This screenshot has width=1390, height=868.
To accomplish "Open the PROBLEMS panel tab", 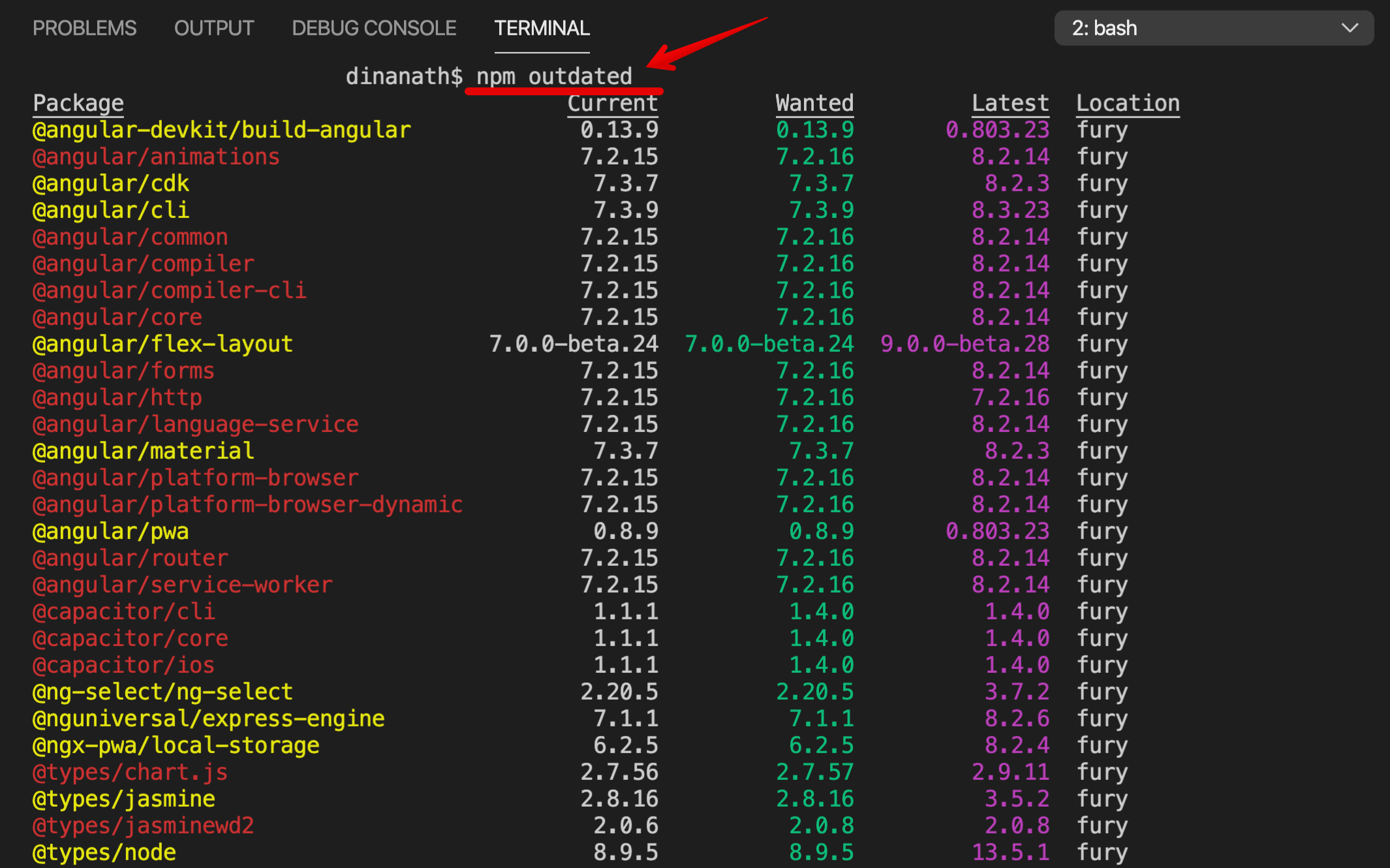I will coord(84,28).
